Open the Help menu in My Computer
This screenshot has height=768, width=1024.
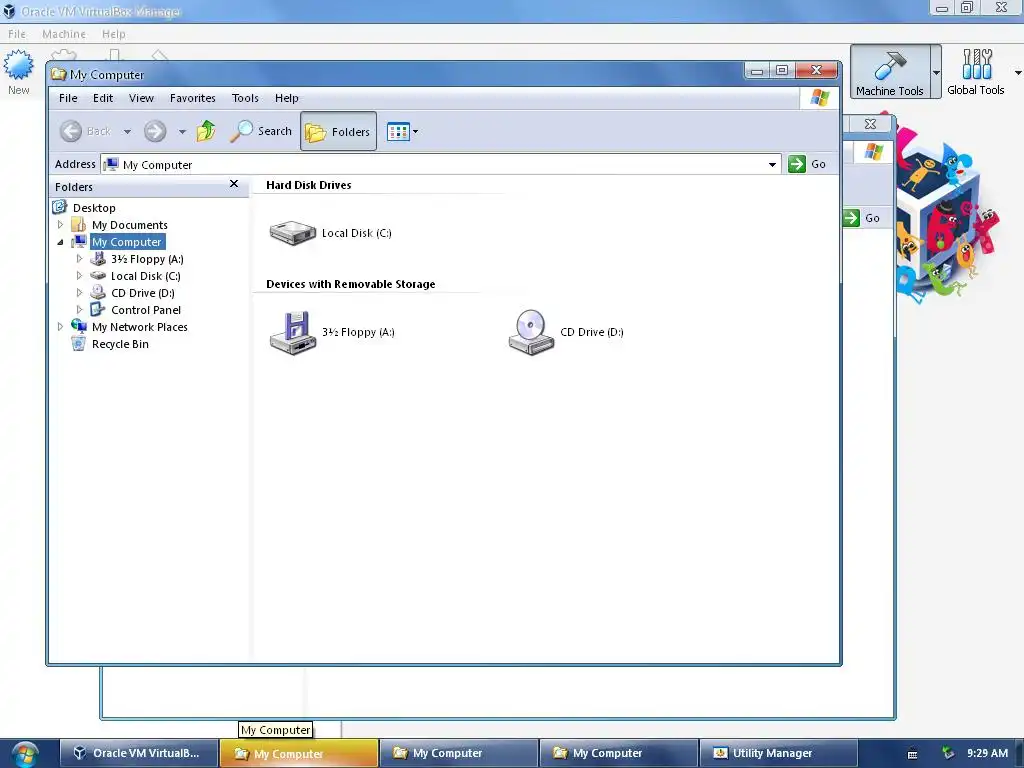tap(287, 98)
